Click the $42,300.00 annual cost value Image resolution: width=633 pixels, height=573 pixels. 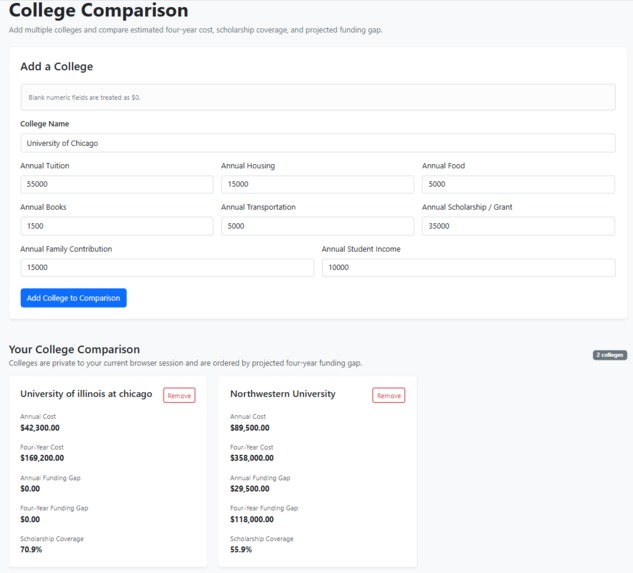(40, 428)
